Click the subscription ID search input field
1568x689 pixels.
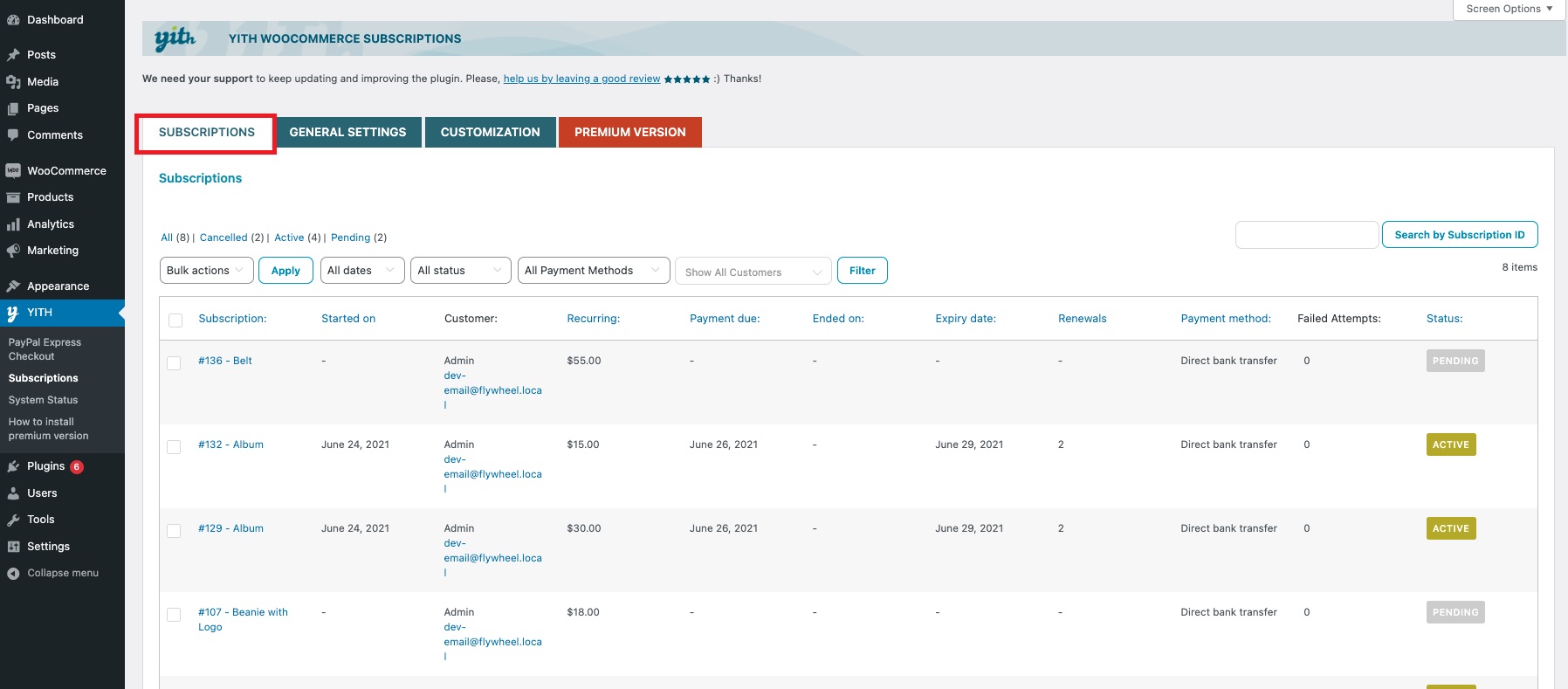pos(1307,235)
